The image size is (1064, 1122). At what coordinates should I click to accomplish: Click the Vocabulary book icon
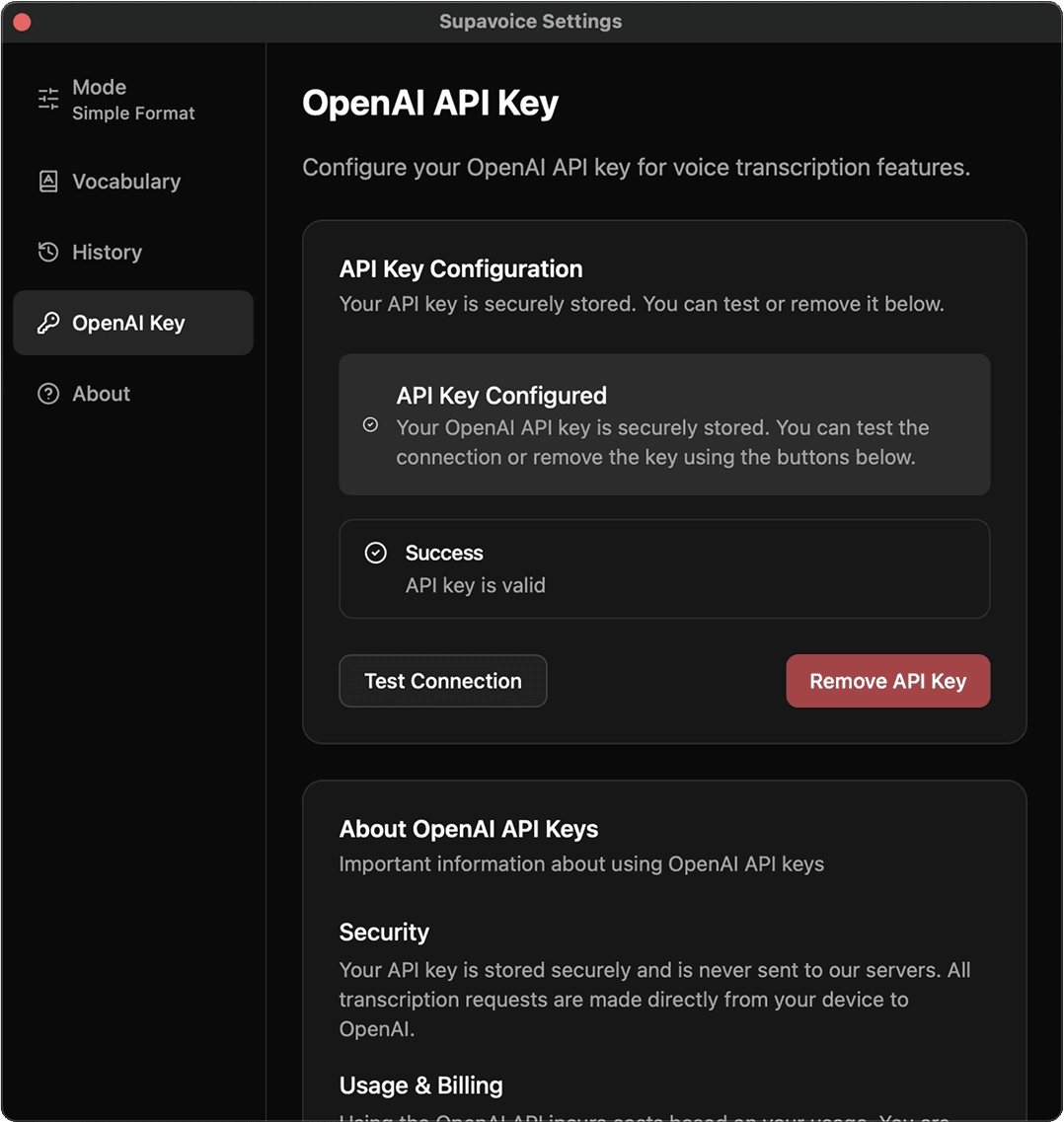point(48,181)
